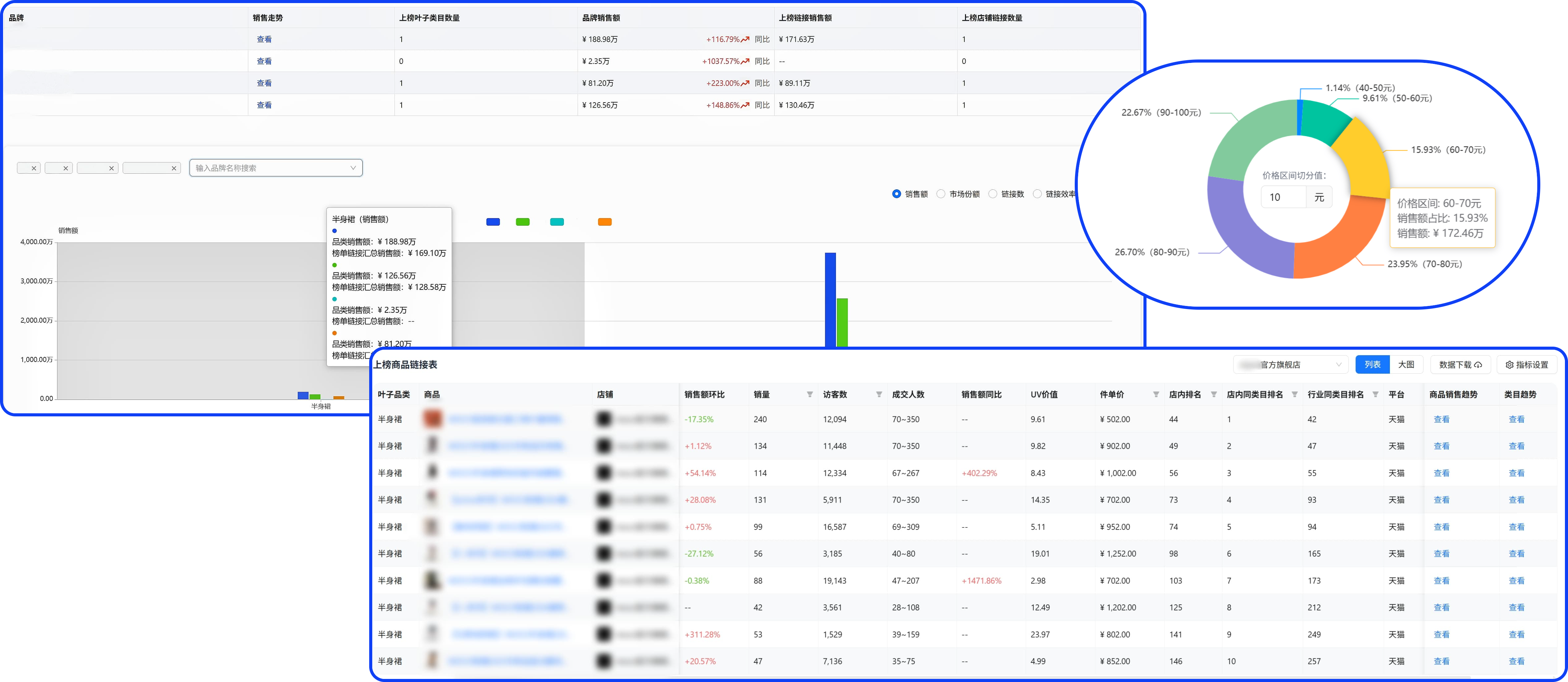Screen dimensions: 1568x682
Task: Click the 件单价 column filter icon
Action: click(1156, 395)
